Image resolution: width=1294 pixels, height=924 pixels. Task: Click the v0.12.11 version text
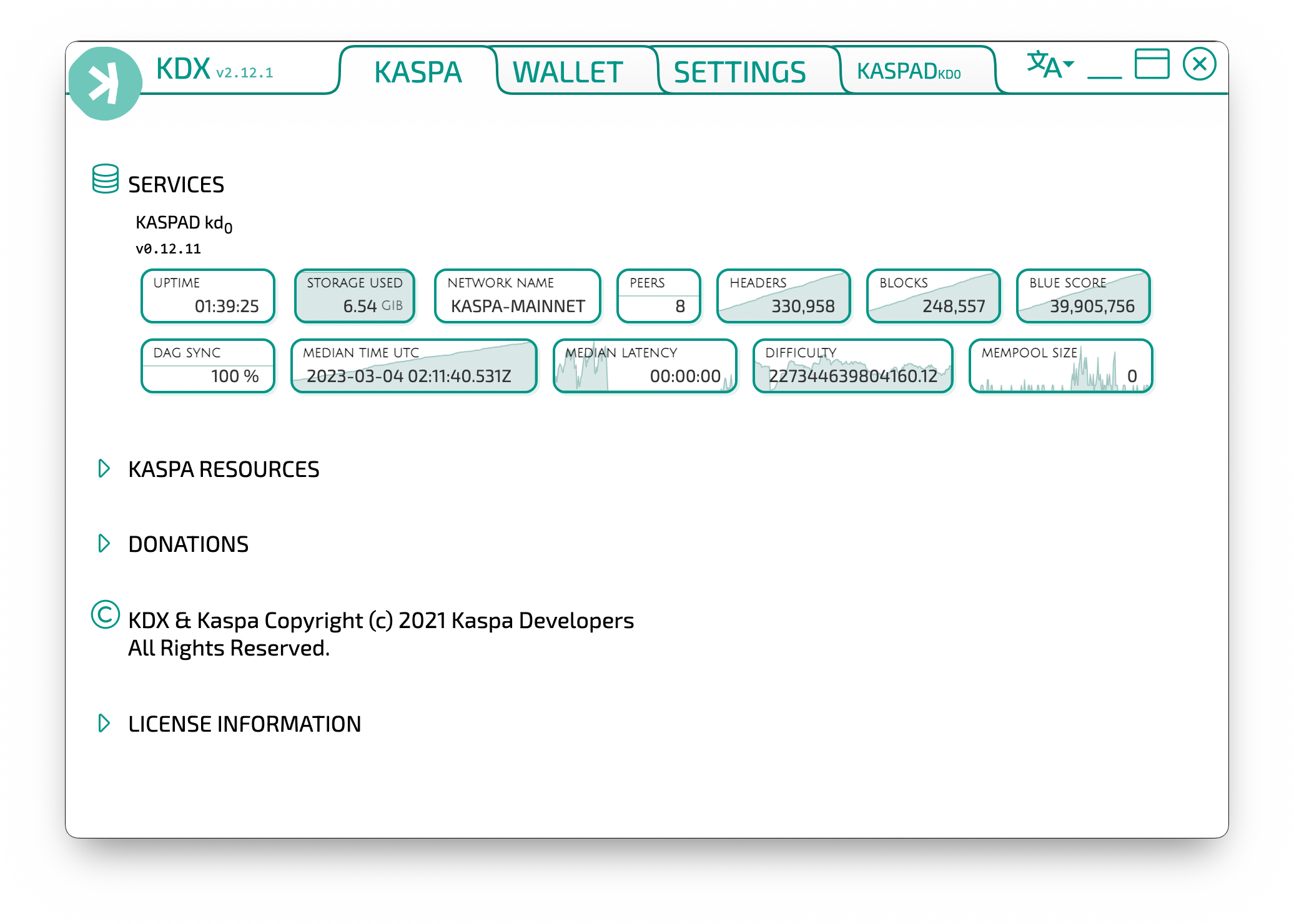(169, 249)
